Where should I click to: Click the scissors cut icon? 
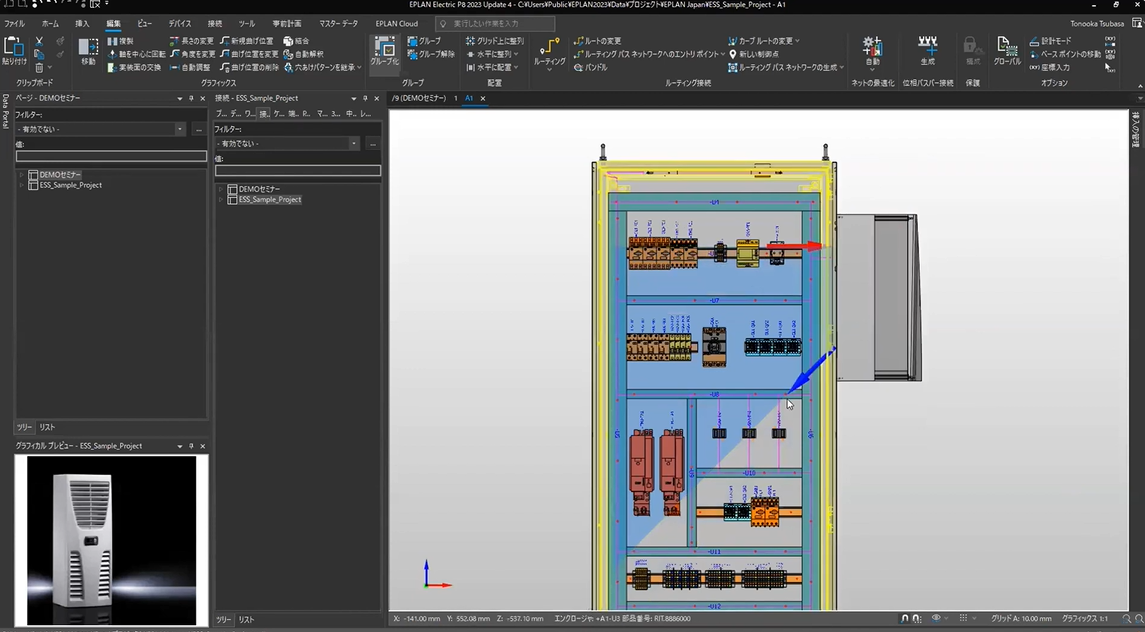tap(39, 41)
